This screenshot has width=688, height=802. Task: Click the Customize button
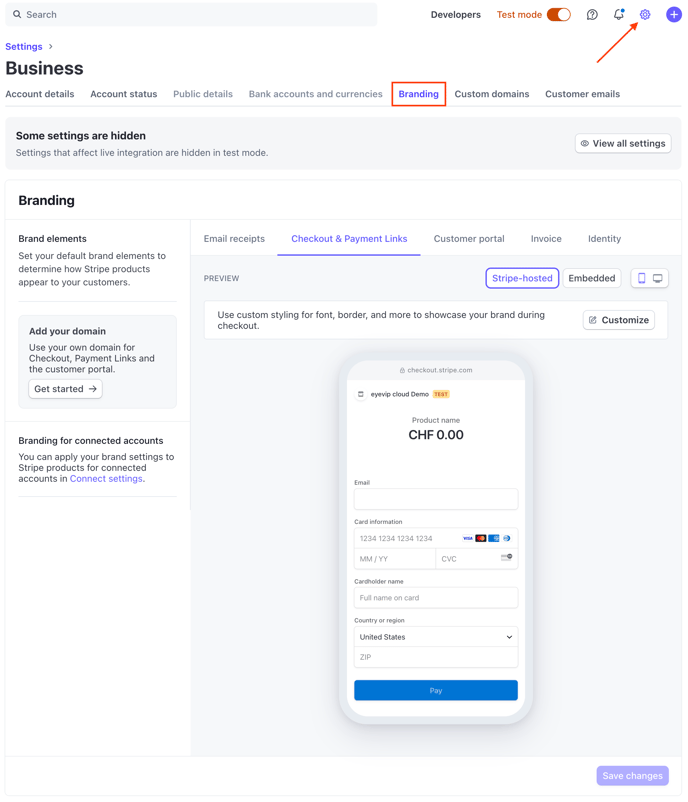(618, 320)
